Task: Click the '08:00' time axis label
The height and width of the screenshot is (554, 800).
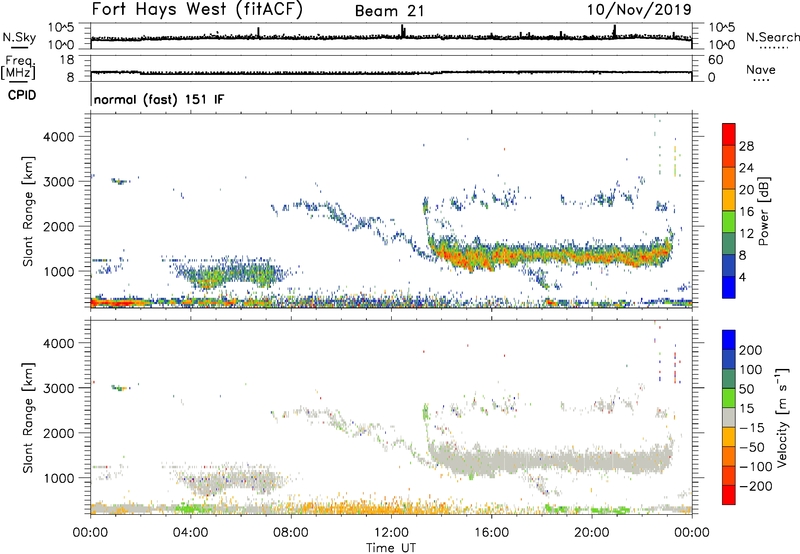Action: tap(291, 533)
